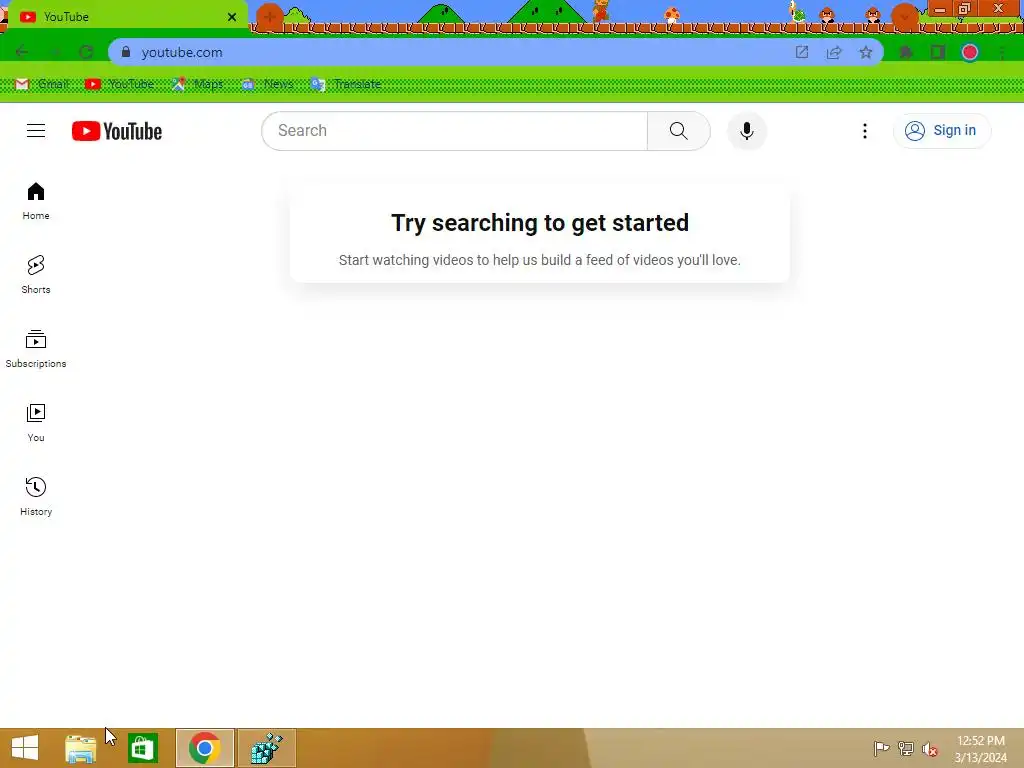Open the YouTube hamburger guide menu
The image size is (1024, 768).
[x=36, y=131]
